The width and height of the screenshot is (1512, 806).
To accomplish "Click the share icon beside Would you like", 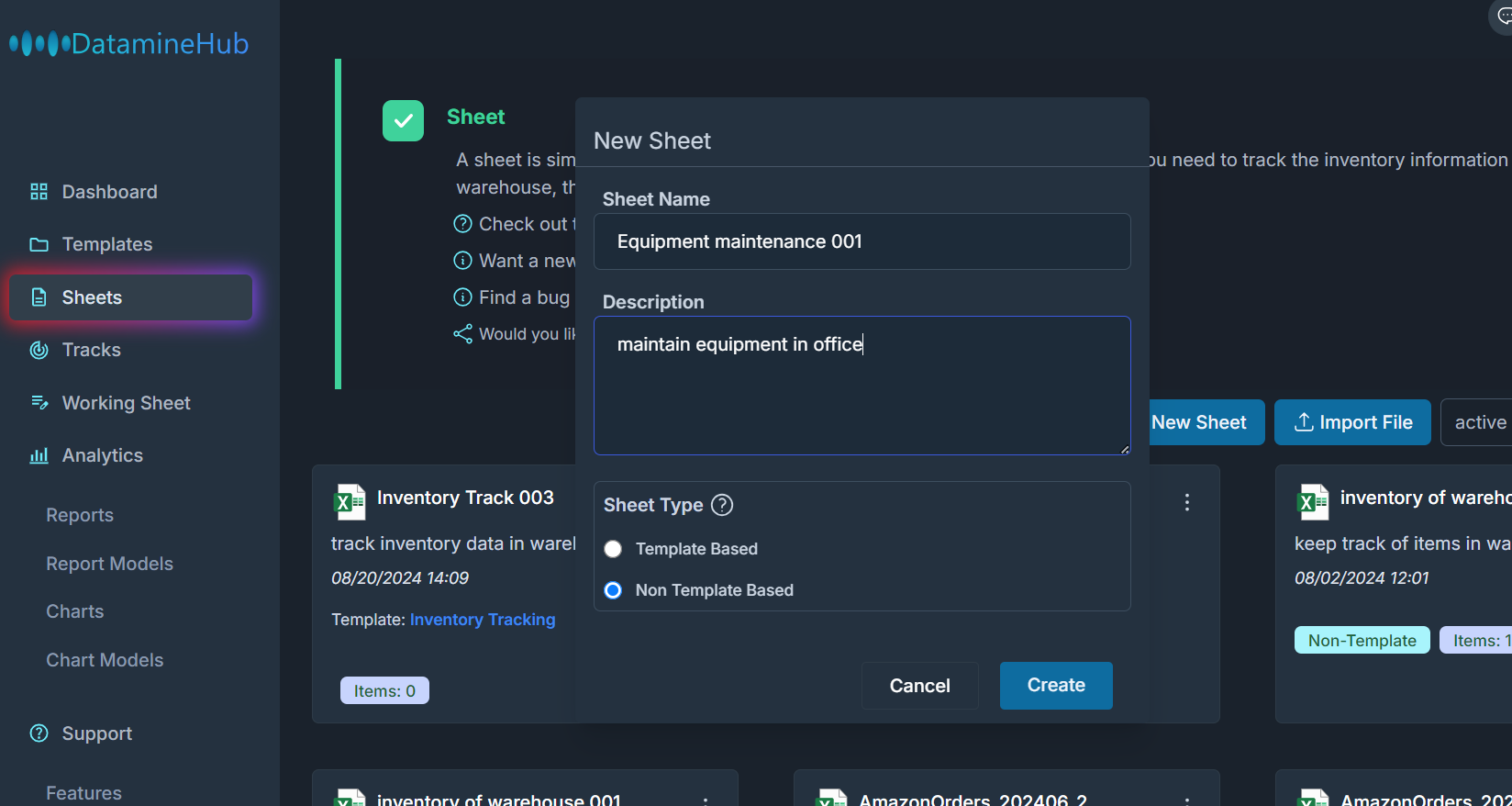I will point(463,334).
